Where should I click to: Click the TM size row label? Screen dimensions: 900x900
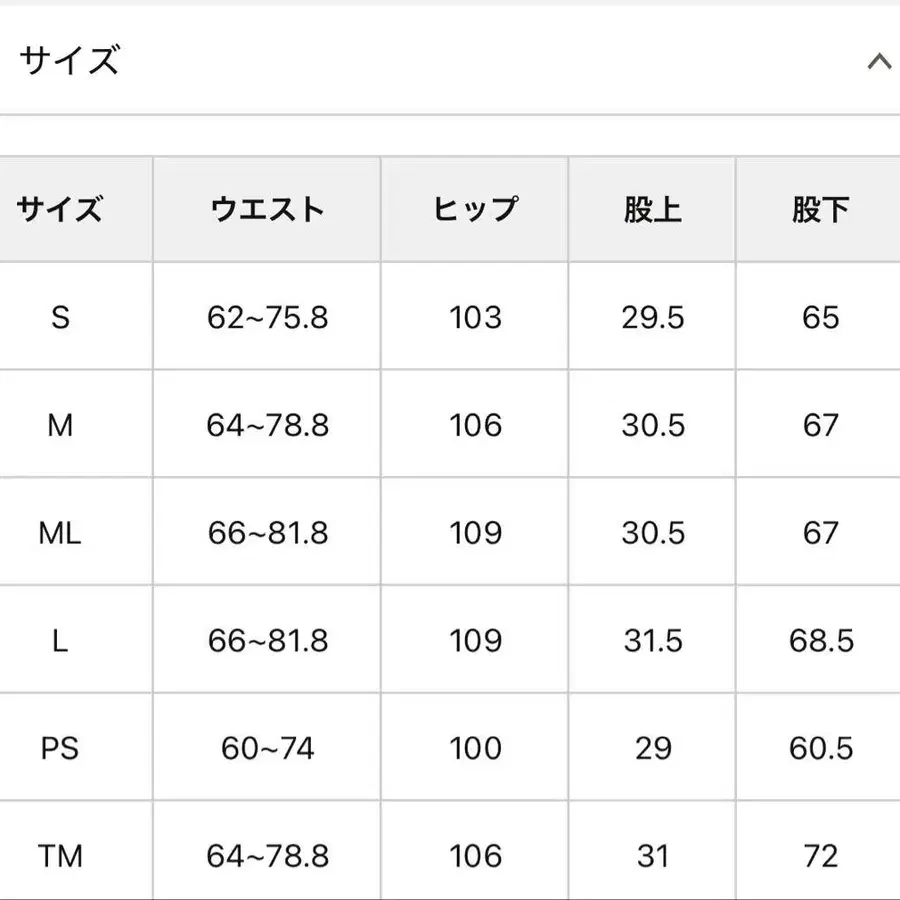tap(62, 855)
